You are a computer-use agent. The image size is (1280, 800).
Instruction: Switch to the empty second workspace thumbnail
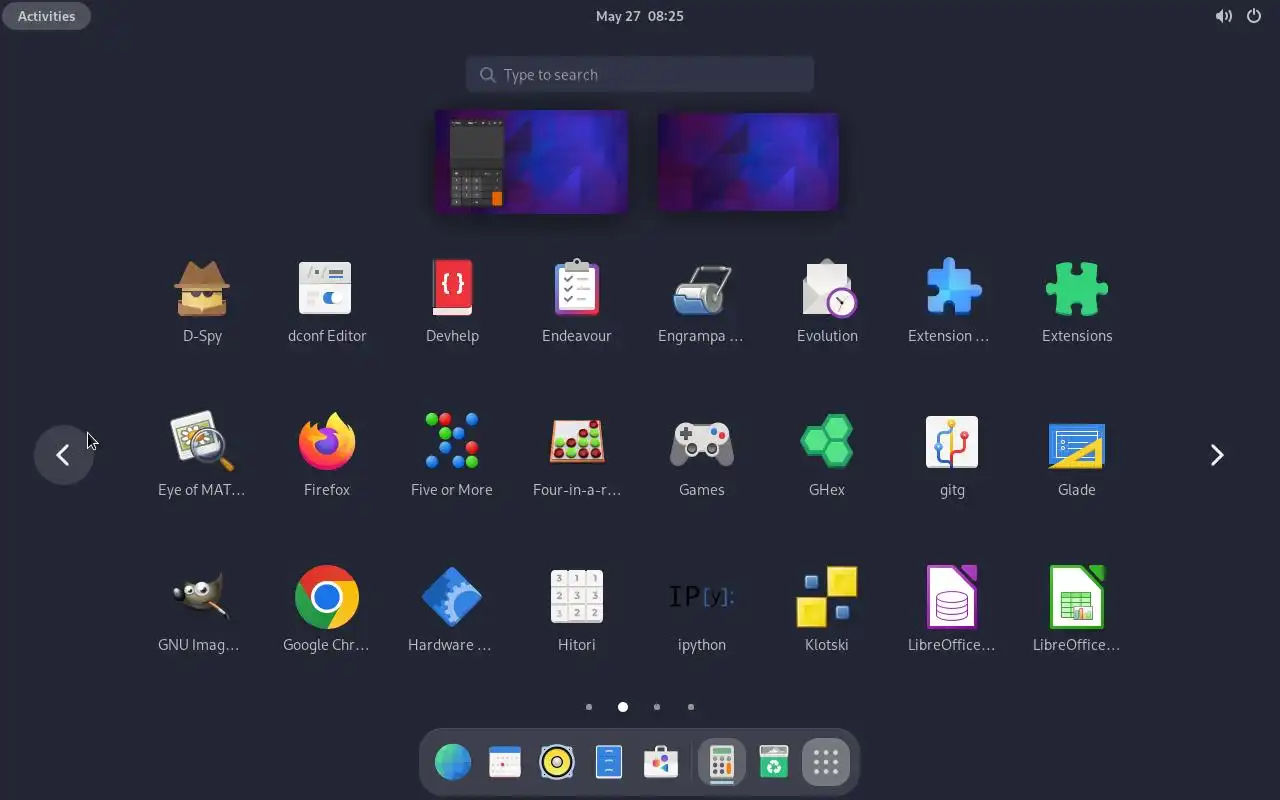pyautogui.click(x=748, y=161)
